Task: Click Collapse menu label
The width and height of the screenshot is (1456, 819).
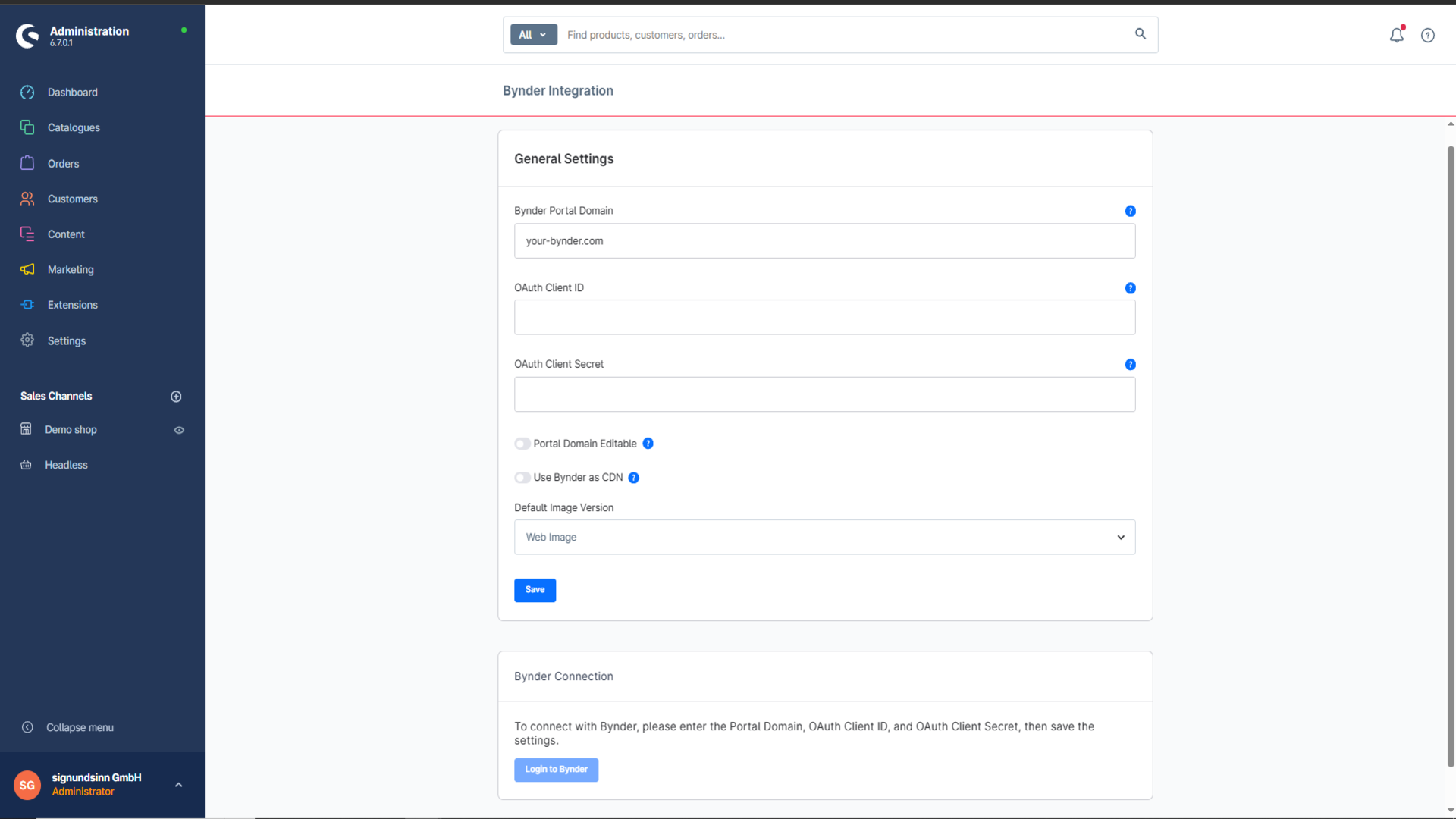Action: point(80,727)
